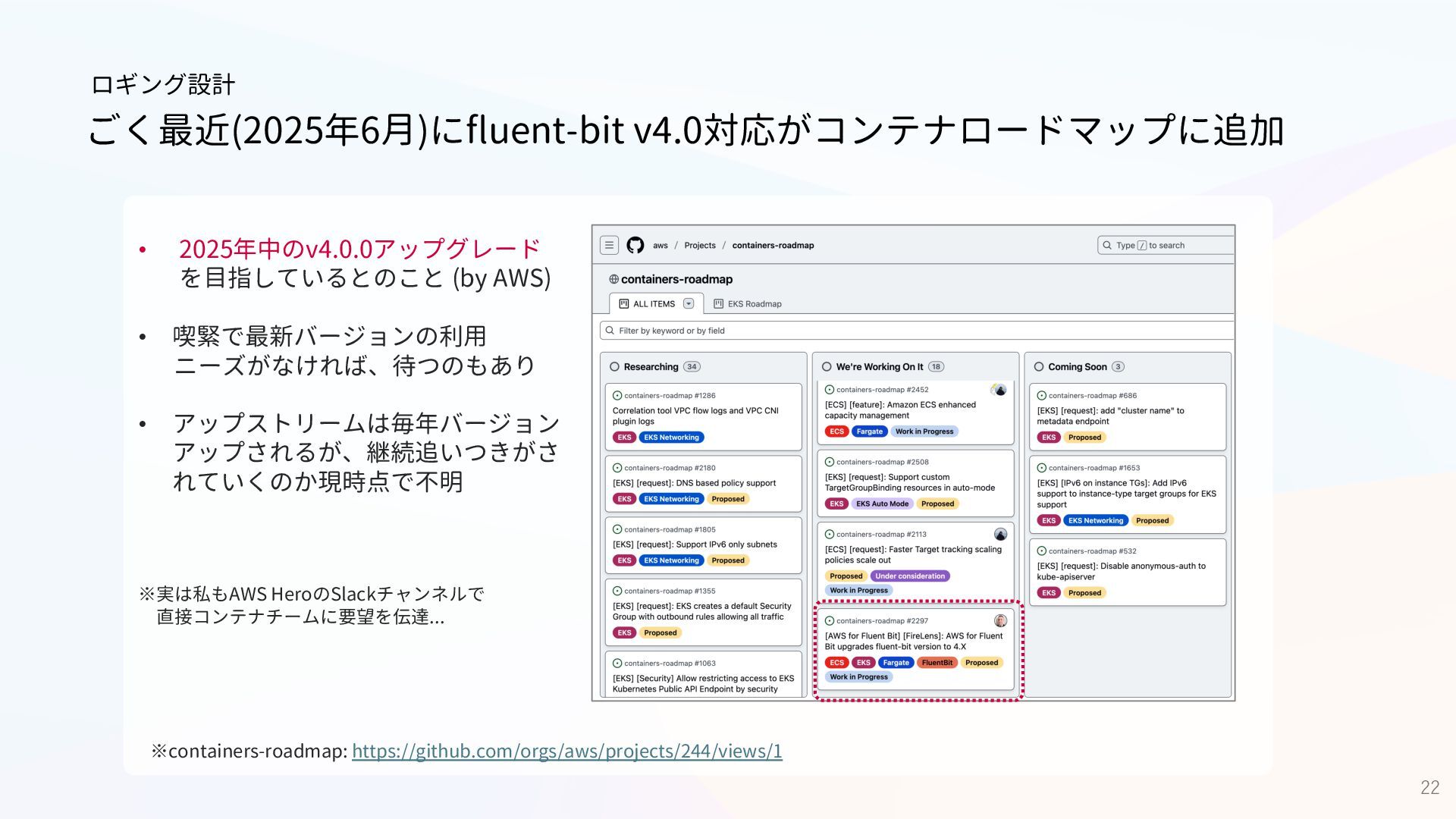Click open-issue icon on card #1355

tap(617, 591)
